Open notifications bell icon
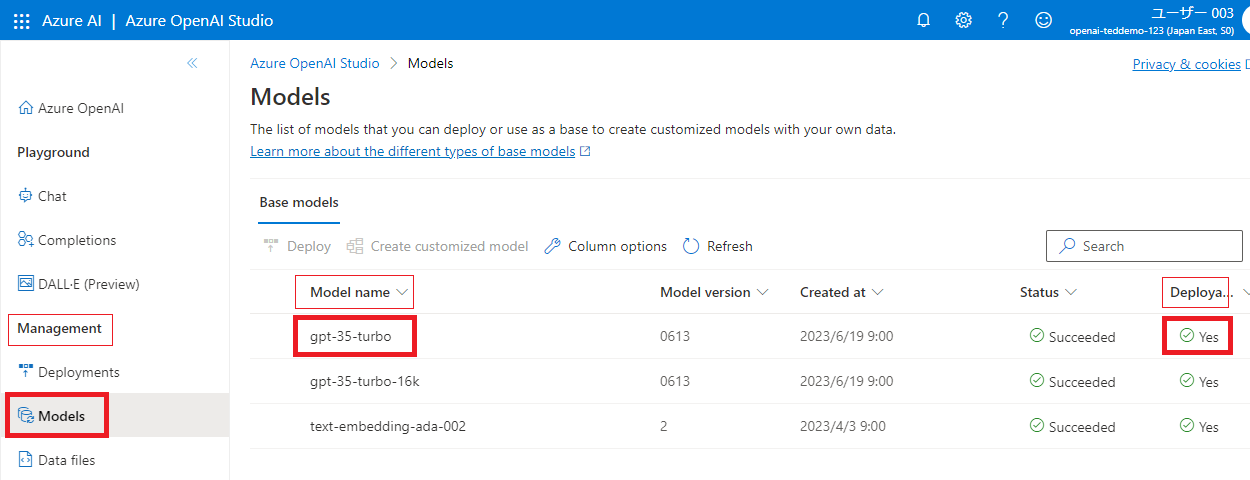The width and height of the screenshot is (1250, 480). 923,20
